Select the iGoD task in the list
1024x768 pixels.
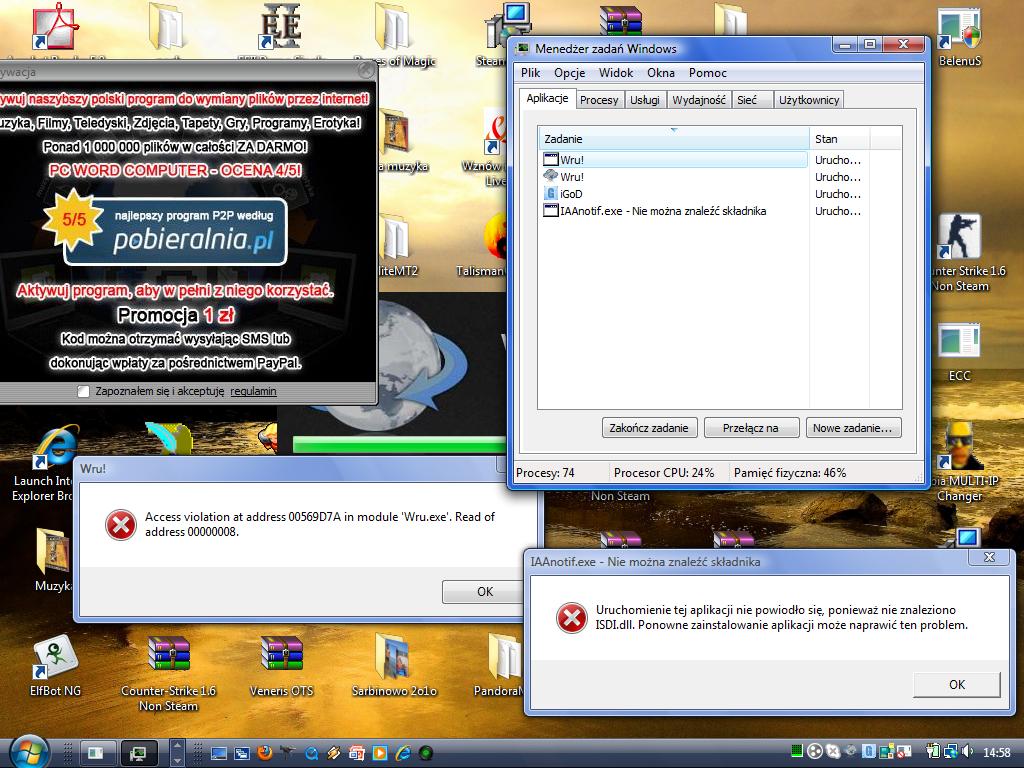tap(675, 193)
